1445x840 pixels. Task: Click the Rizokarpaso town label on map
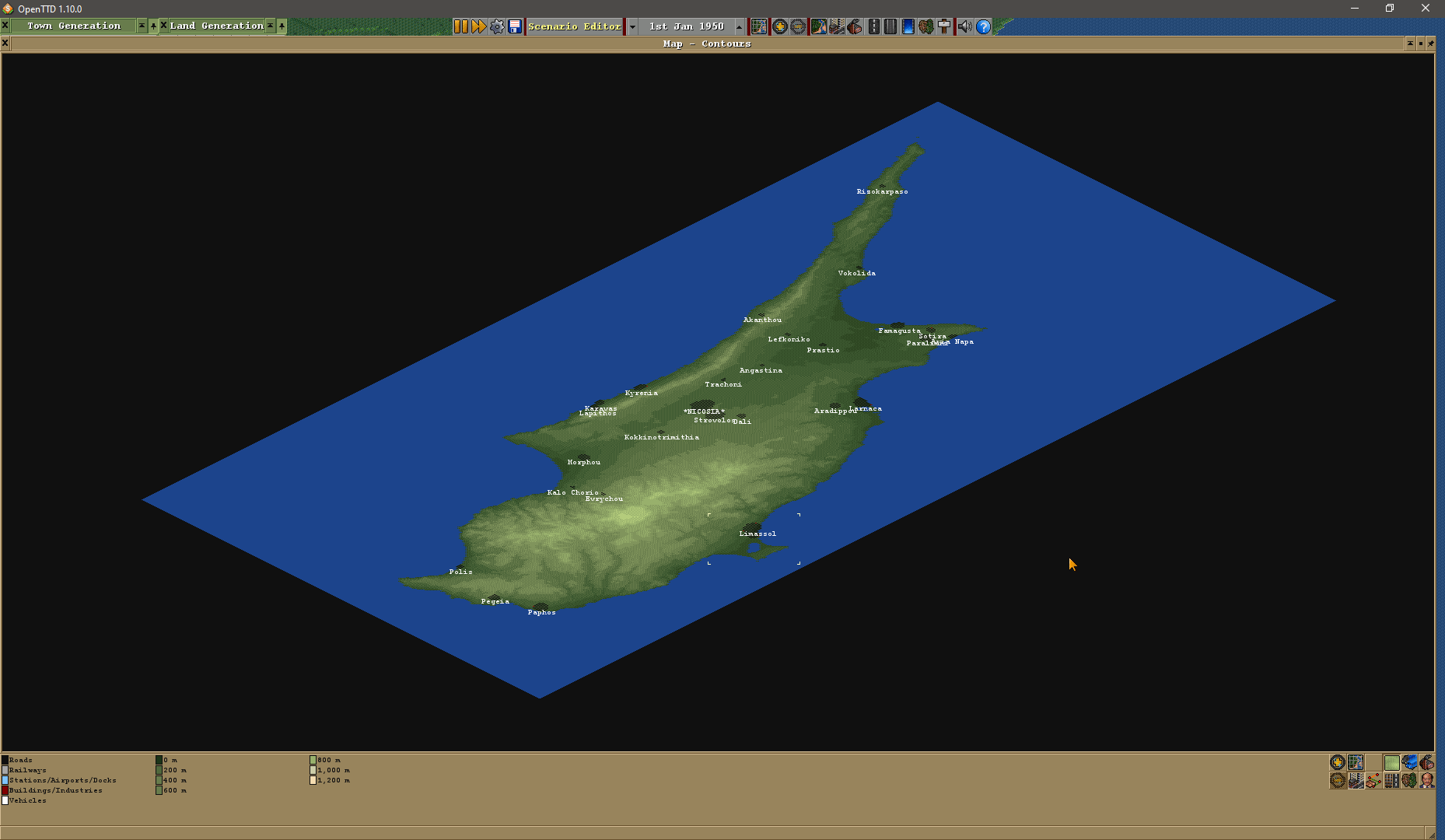click(x=882, y=191)
